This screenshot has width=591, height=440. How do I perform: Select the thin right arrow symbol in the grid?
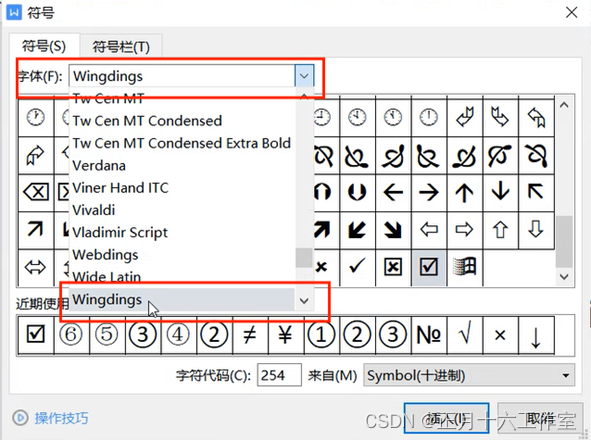tap(429, 192)
